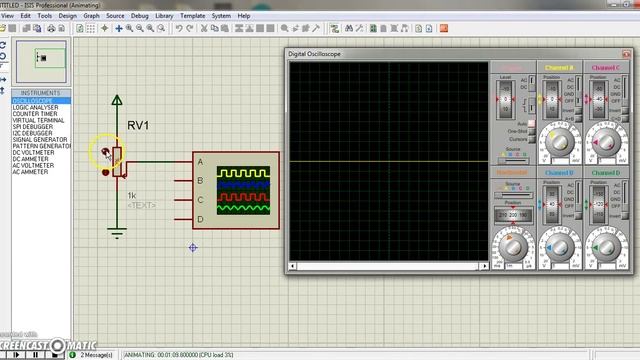Click the Design Explorer icon

(373, 28)
